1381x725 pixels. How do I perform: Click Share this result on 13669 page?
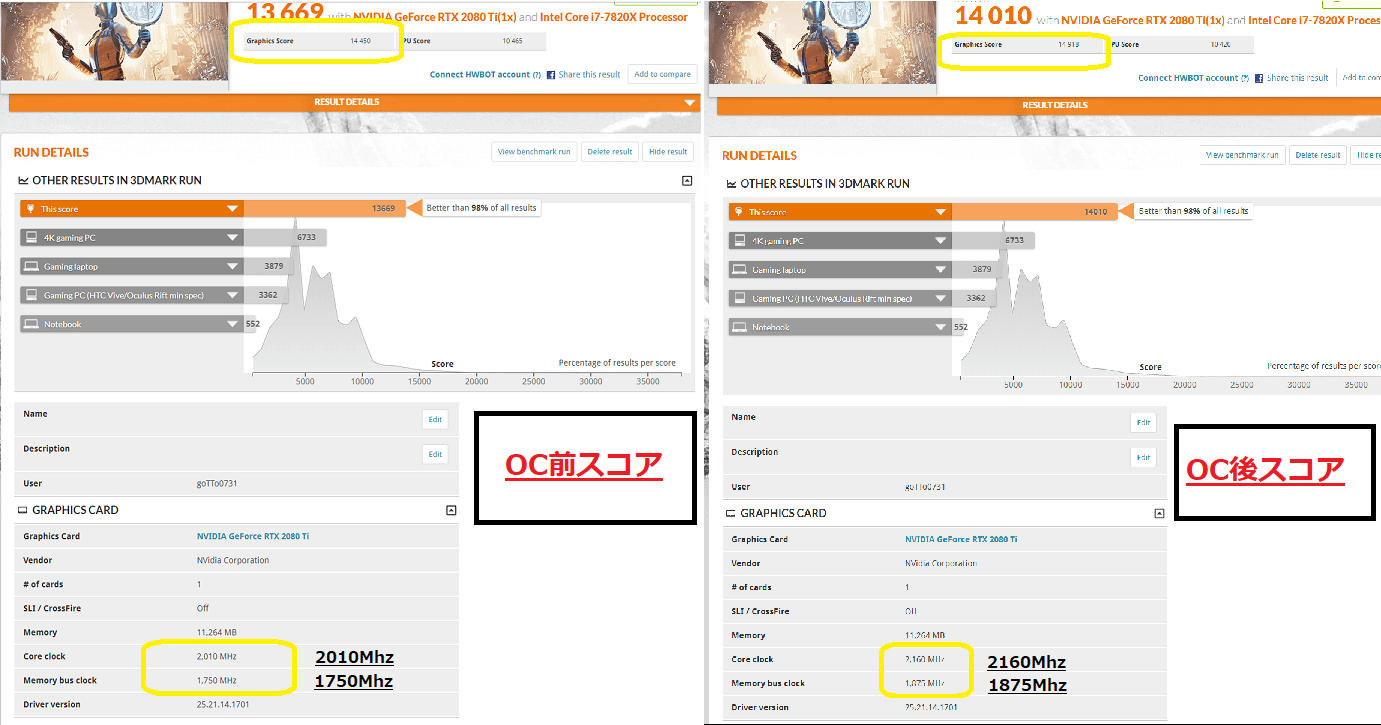(x=589, y=75)
